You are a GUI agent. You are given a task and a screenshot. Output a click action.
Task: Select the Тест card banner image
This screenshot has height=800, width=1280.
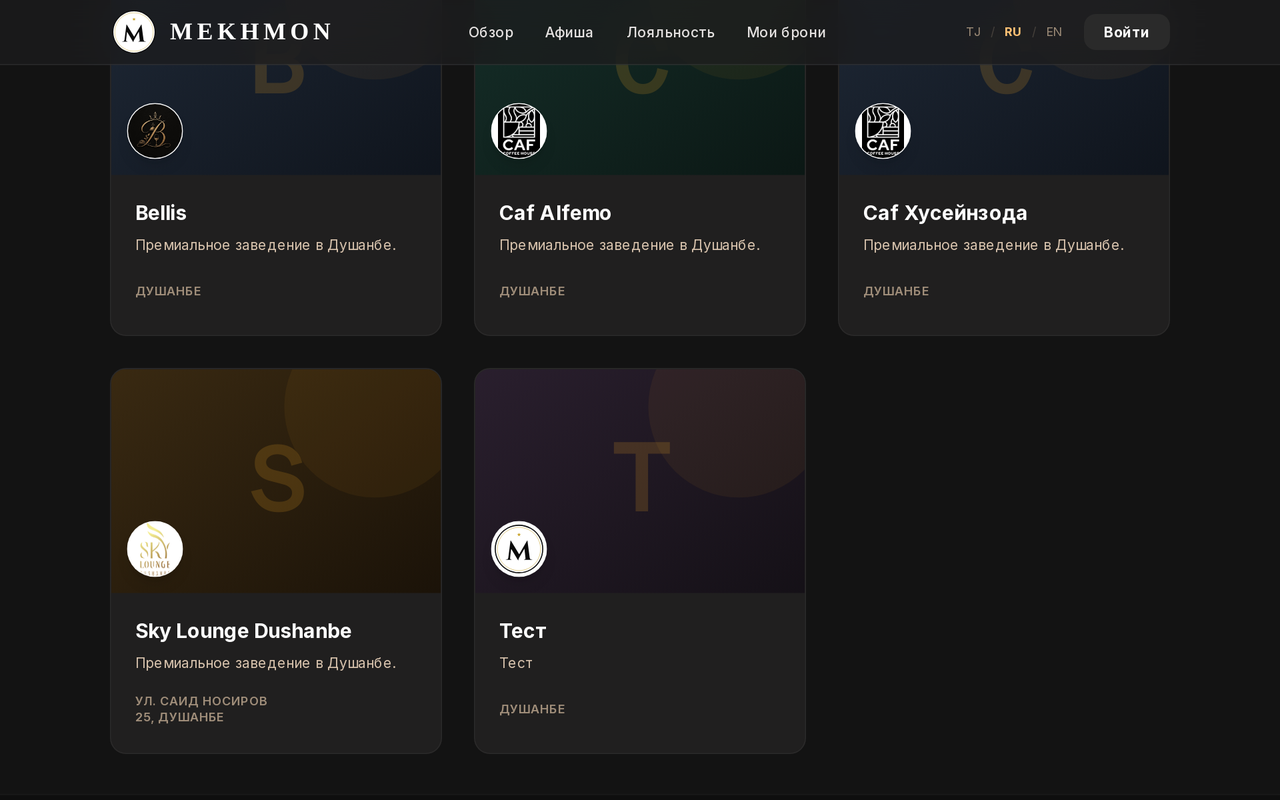pos(640,481)
